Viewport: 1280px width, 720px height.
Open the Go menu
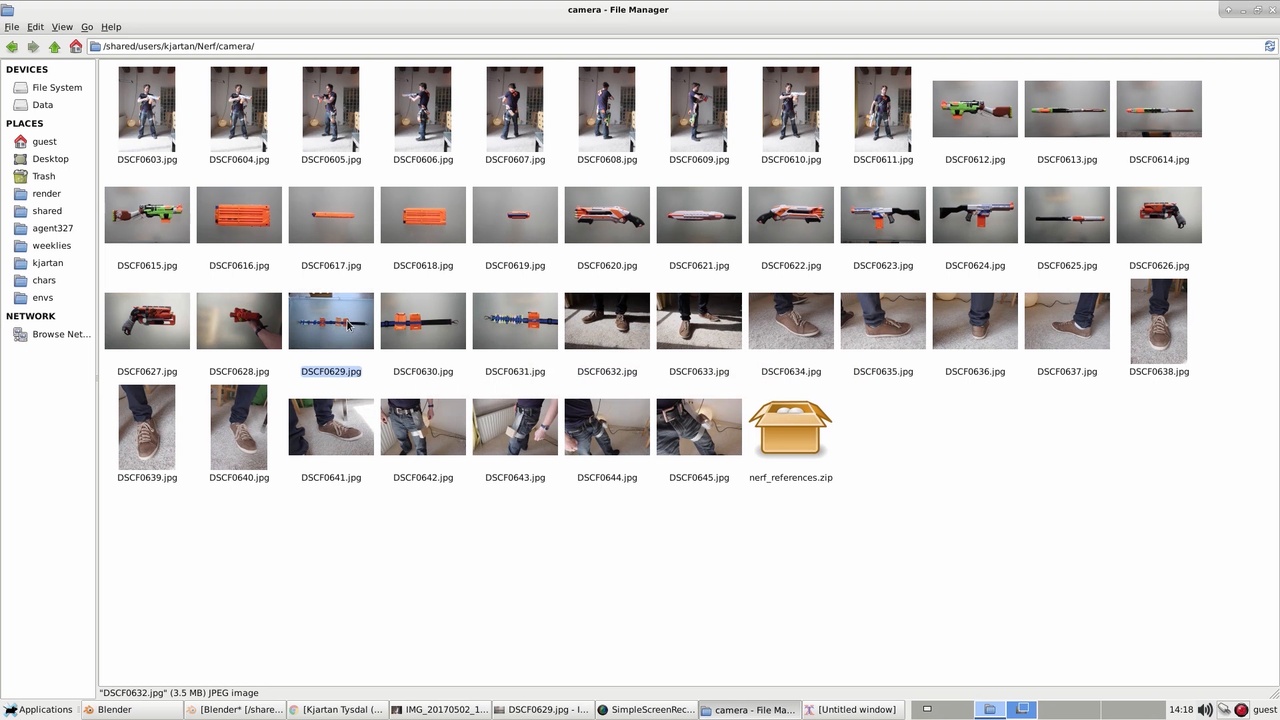(87, 27)
